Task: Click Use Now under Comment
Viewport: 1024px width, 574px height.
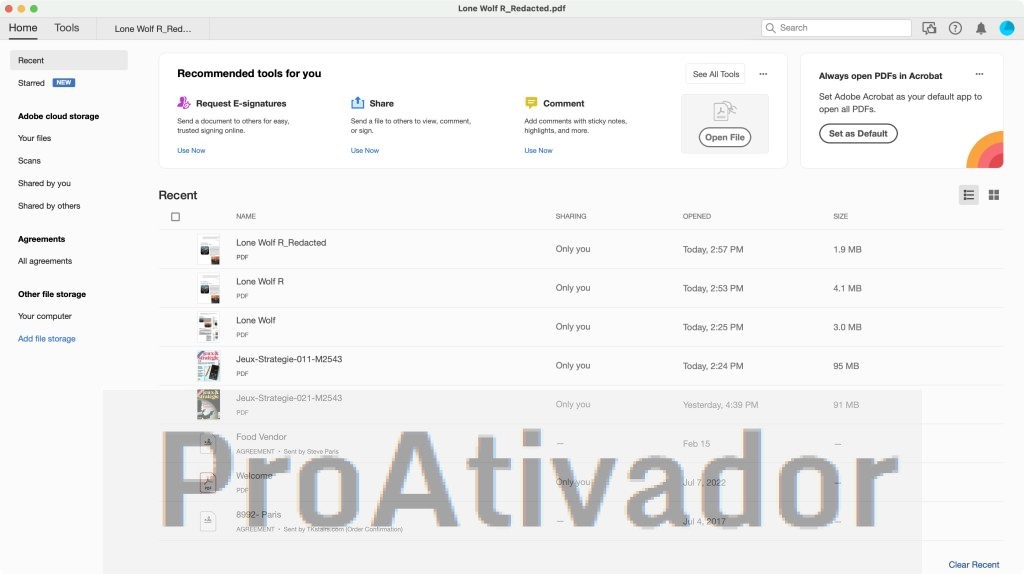Action: pos(539,151)
